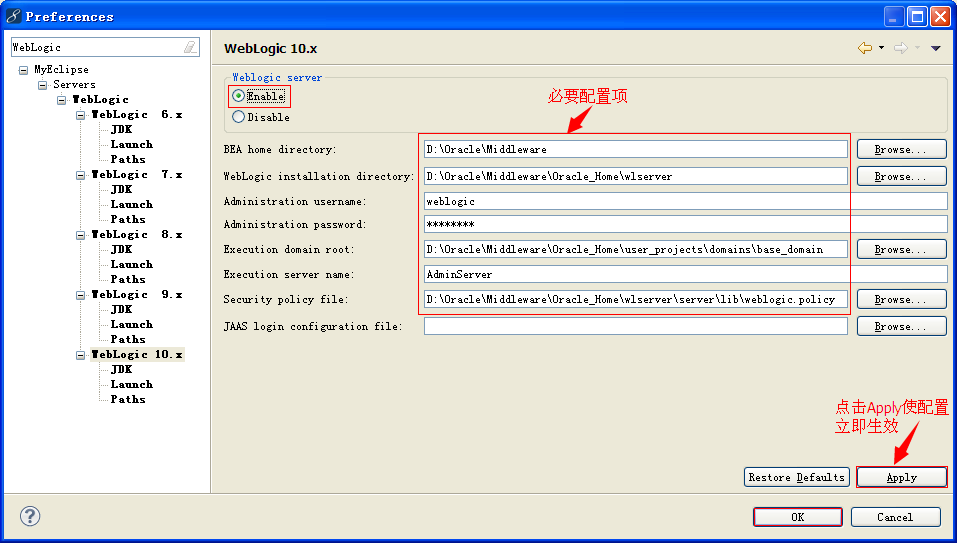Select Launch under WebLogic 8.x
Screen dimensions: 957x543
pyautogui.click(x=131, y=264)
